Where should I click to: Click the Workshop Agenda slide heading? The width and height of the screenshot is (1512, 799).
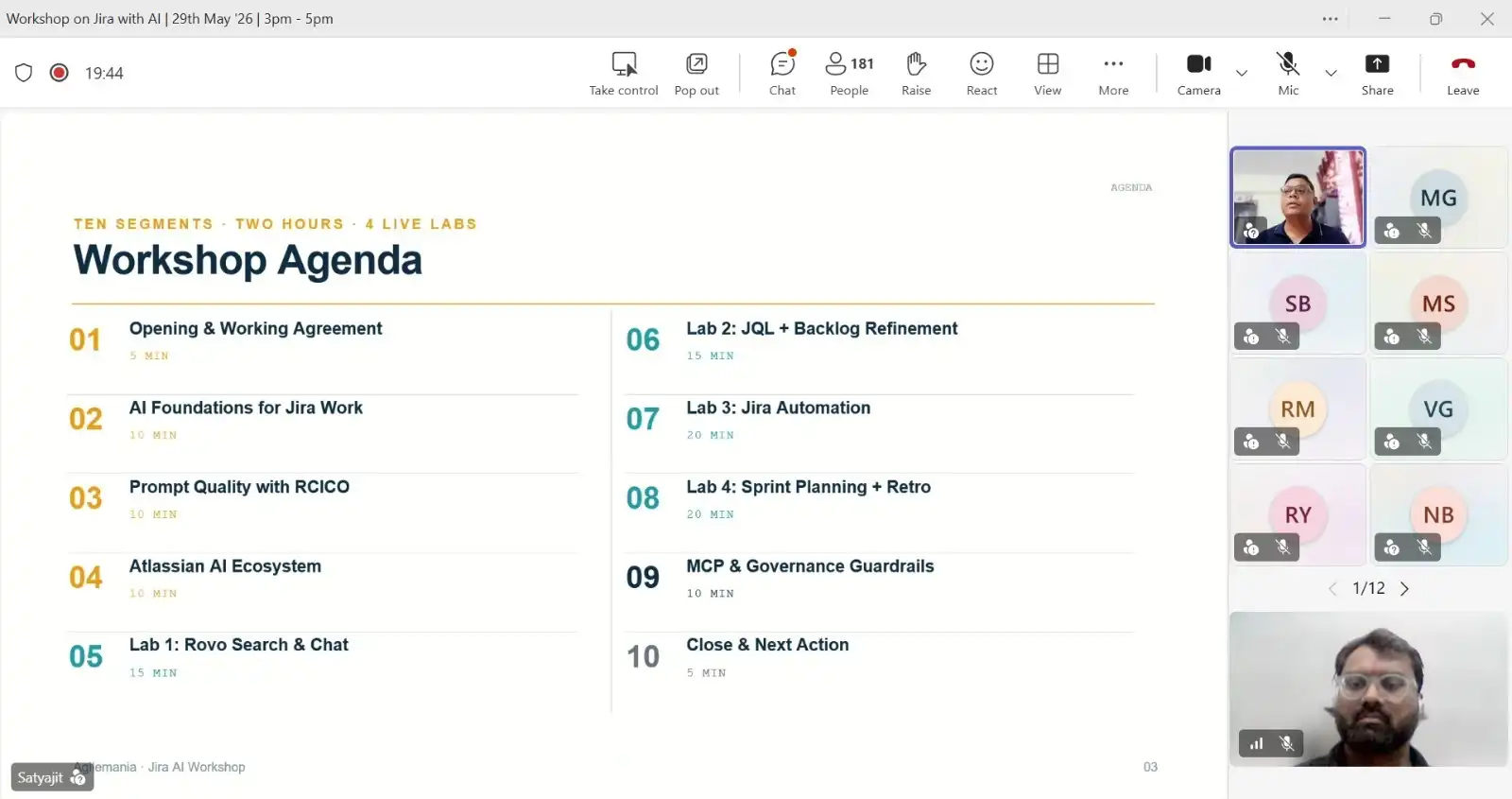pos(248,260)
